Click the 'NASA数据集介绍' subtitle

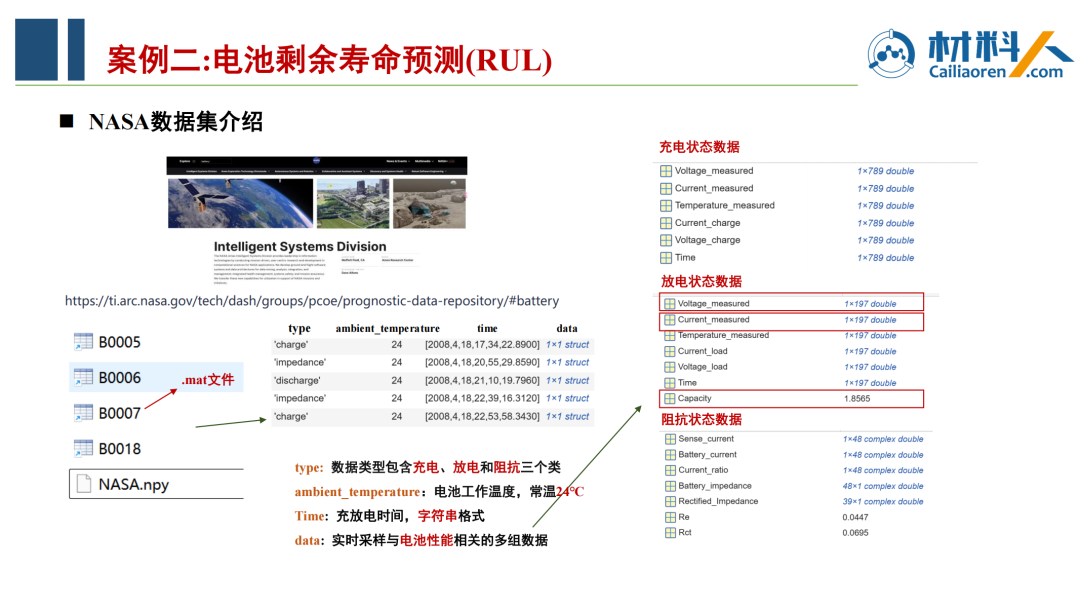coord(176,122)
